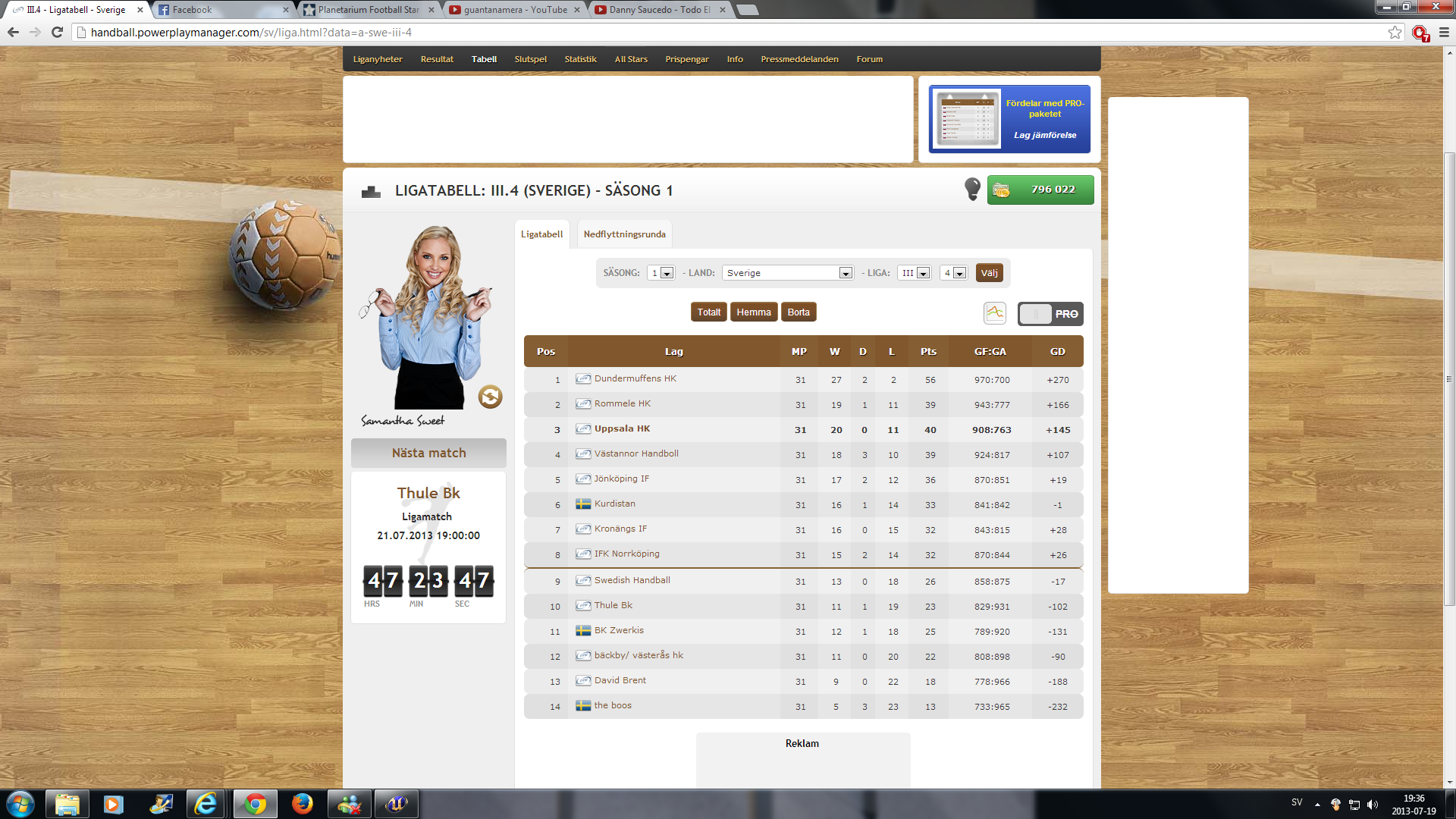Reload the page with browser refresh icon

57,32
